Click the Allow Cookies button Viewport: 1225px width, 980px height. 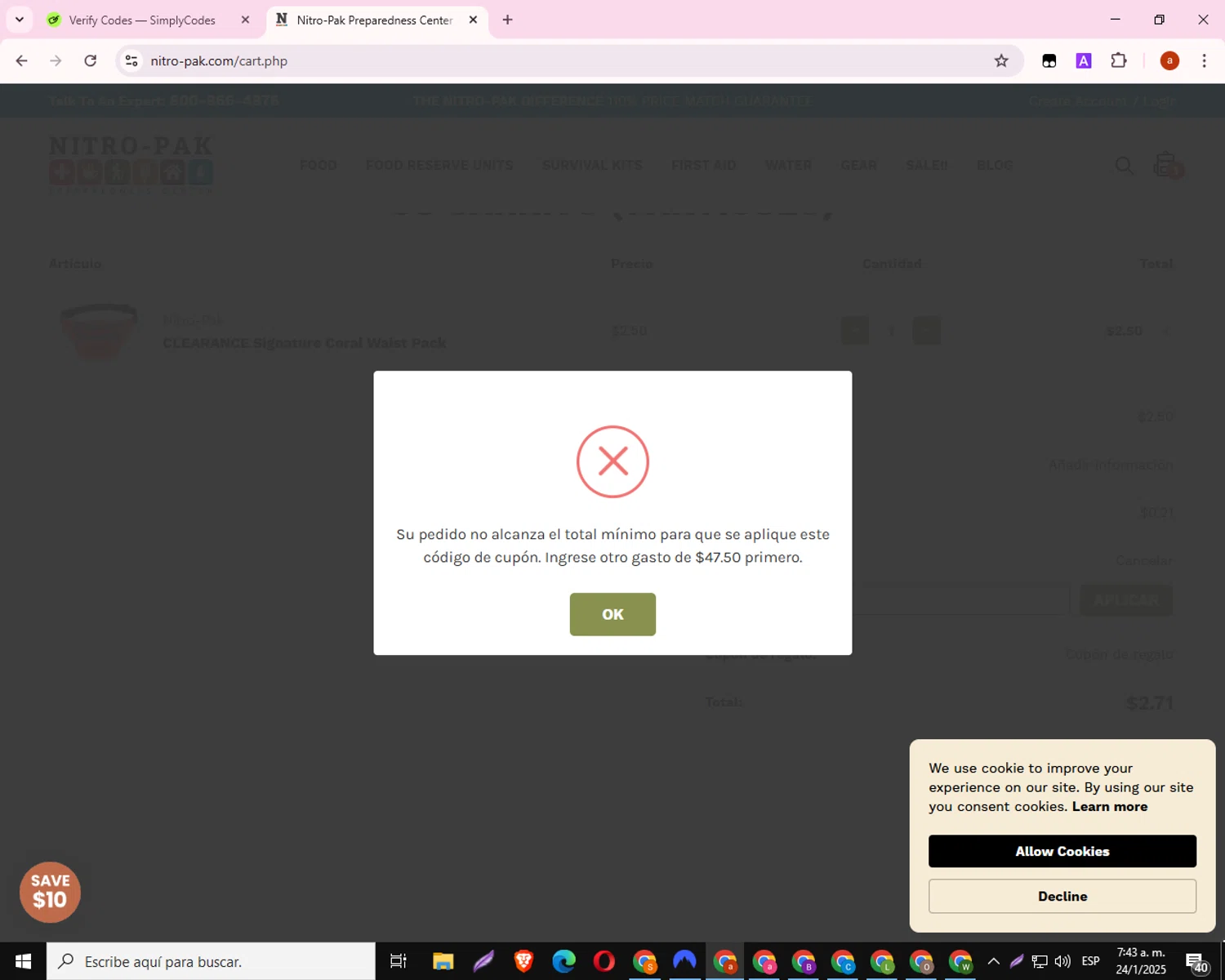1062,851
